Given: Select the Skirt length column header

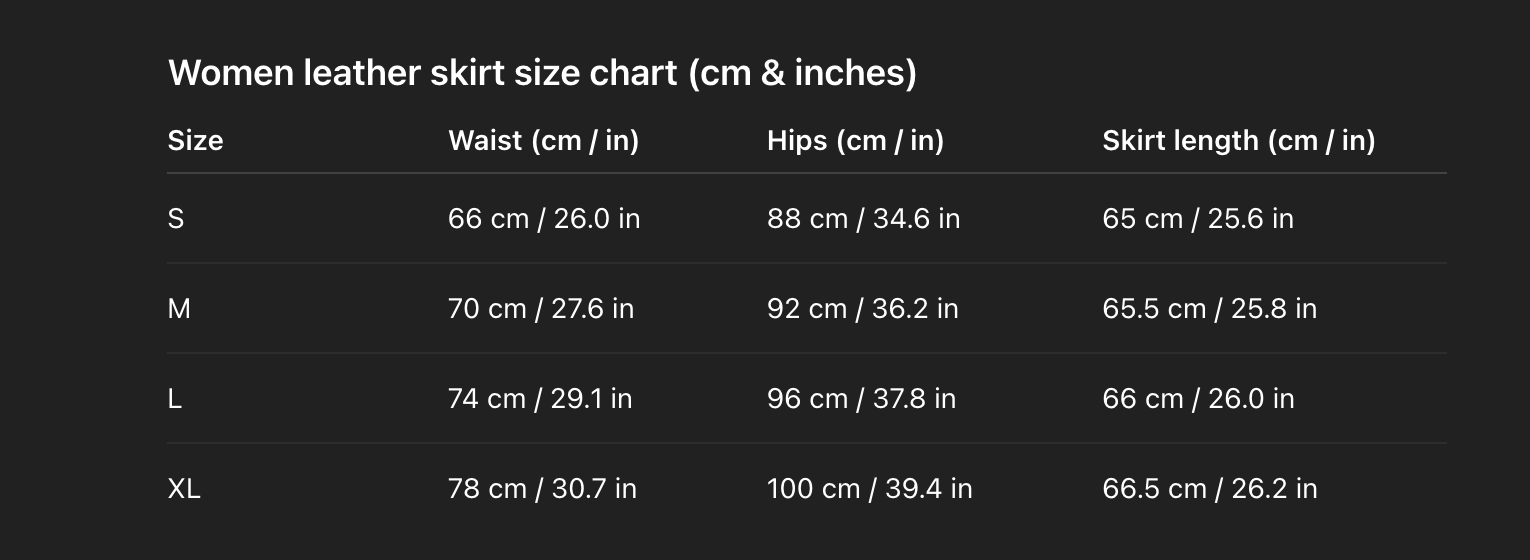Looking at the screenshot, I should (1238, 141).
